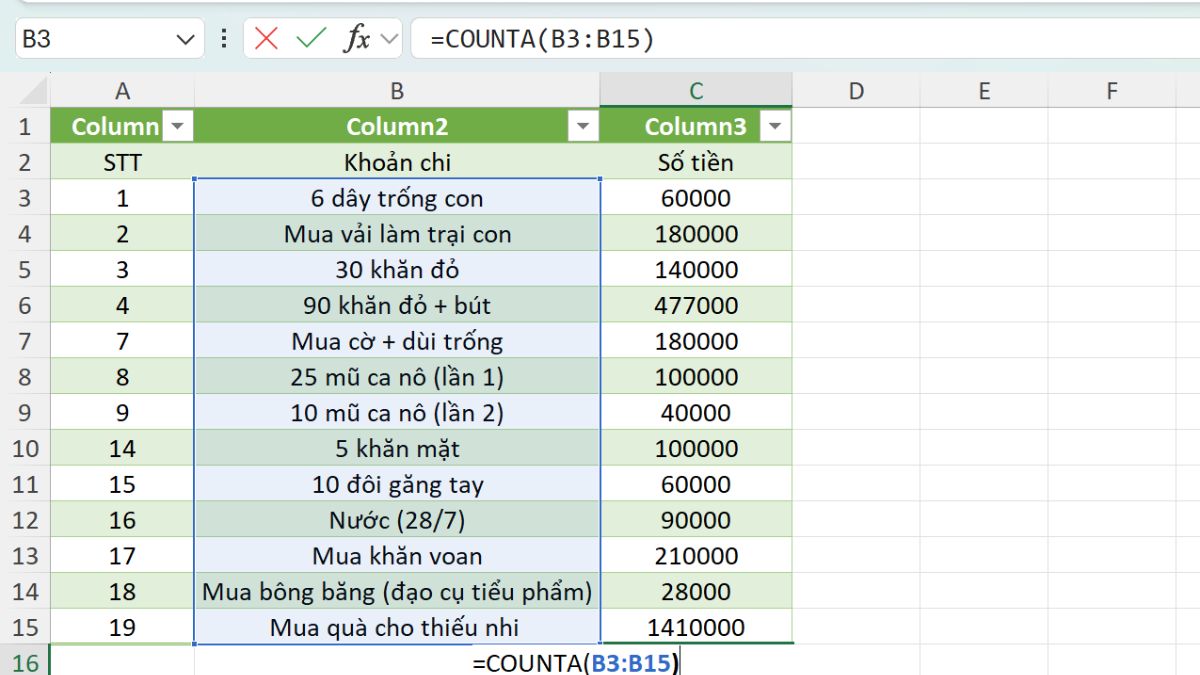Image resolution: width=1200 pixels, height=675 pixels.
Task: Click inside the formula bar text
Action: [541, 39]
